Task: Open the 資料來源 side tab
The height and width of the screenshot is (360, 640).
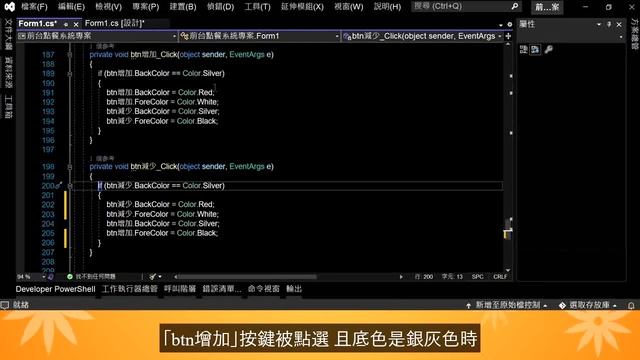Action: [x=8, y=72]
